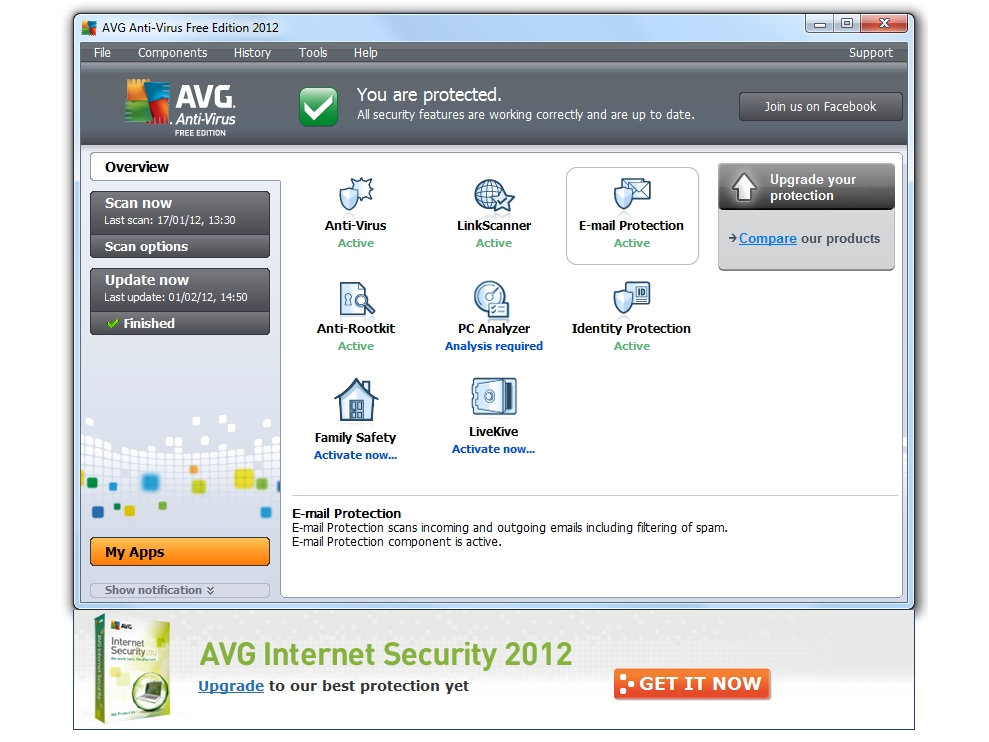The height and width of the screenshot is (742, 989).
Task: Click the Upgrade link in the banner
Action: pyautogui.click(x=231, y=686)
